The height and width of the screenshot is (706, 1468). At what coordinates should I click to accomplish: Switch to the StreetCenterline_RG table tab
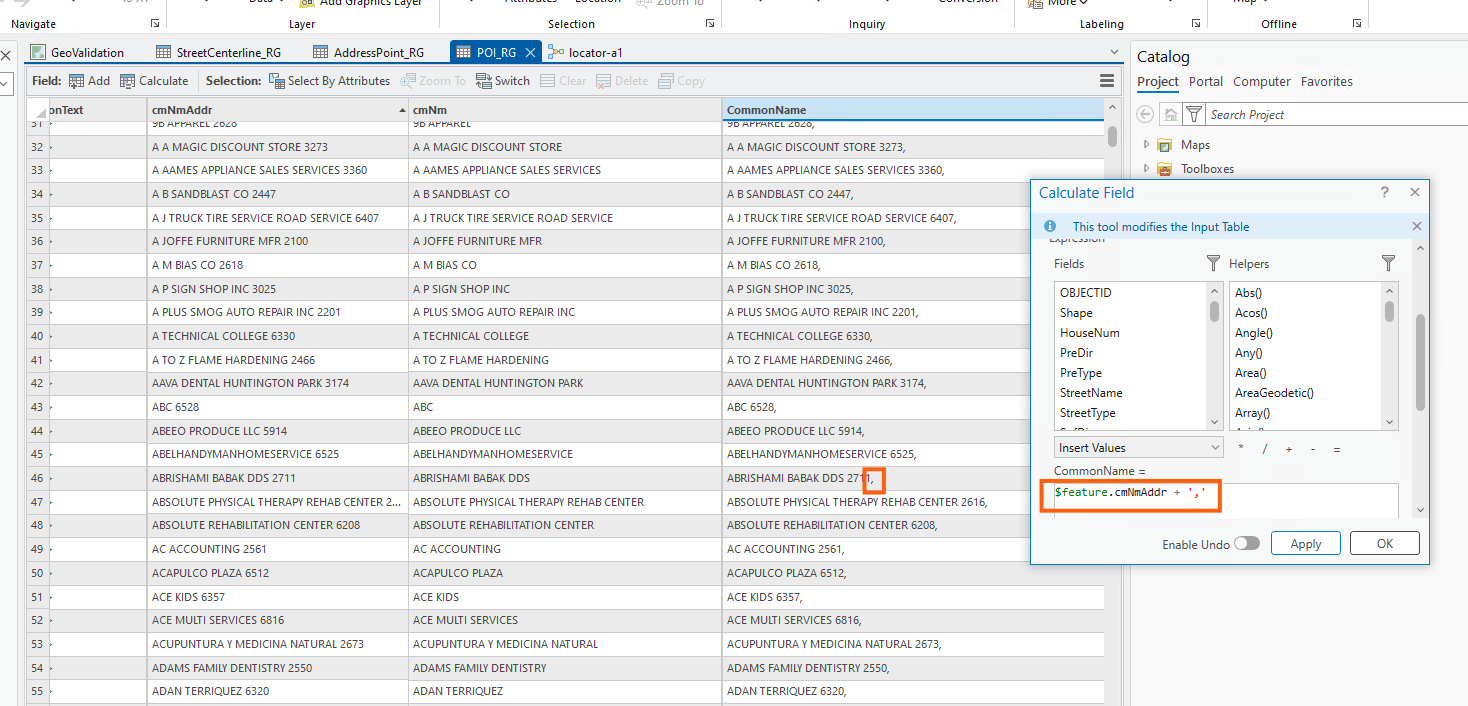click(x=225, y=52)
